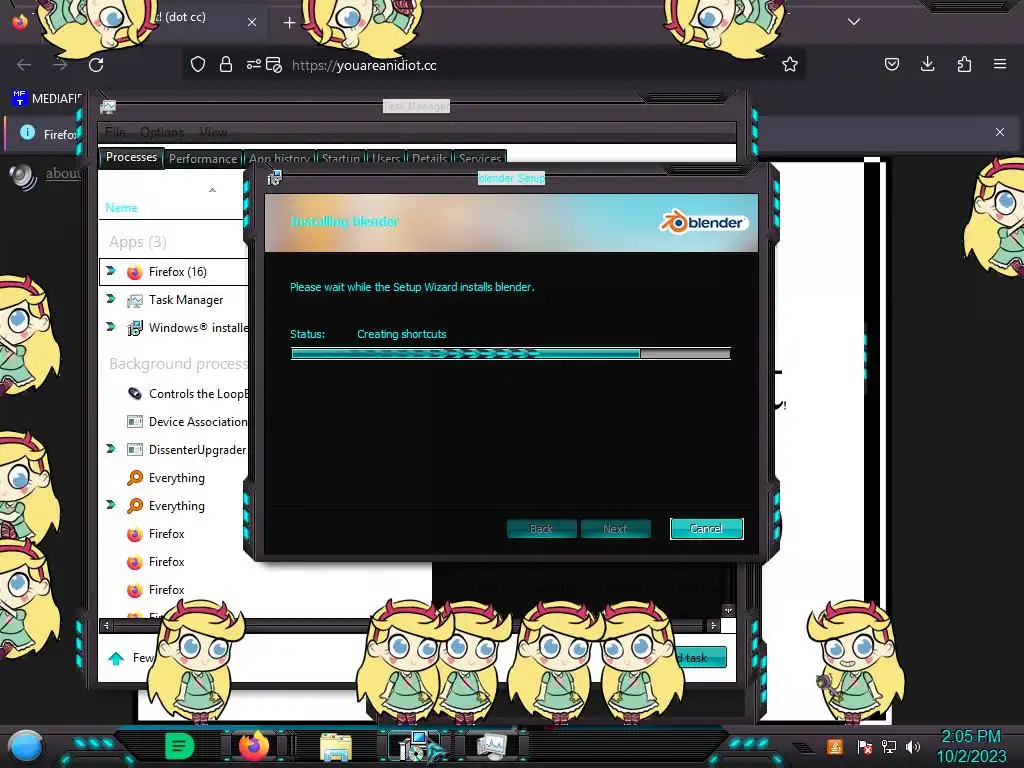Open Task Manager Options menu

coord(162,133)
